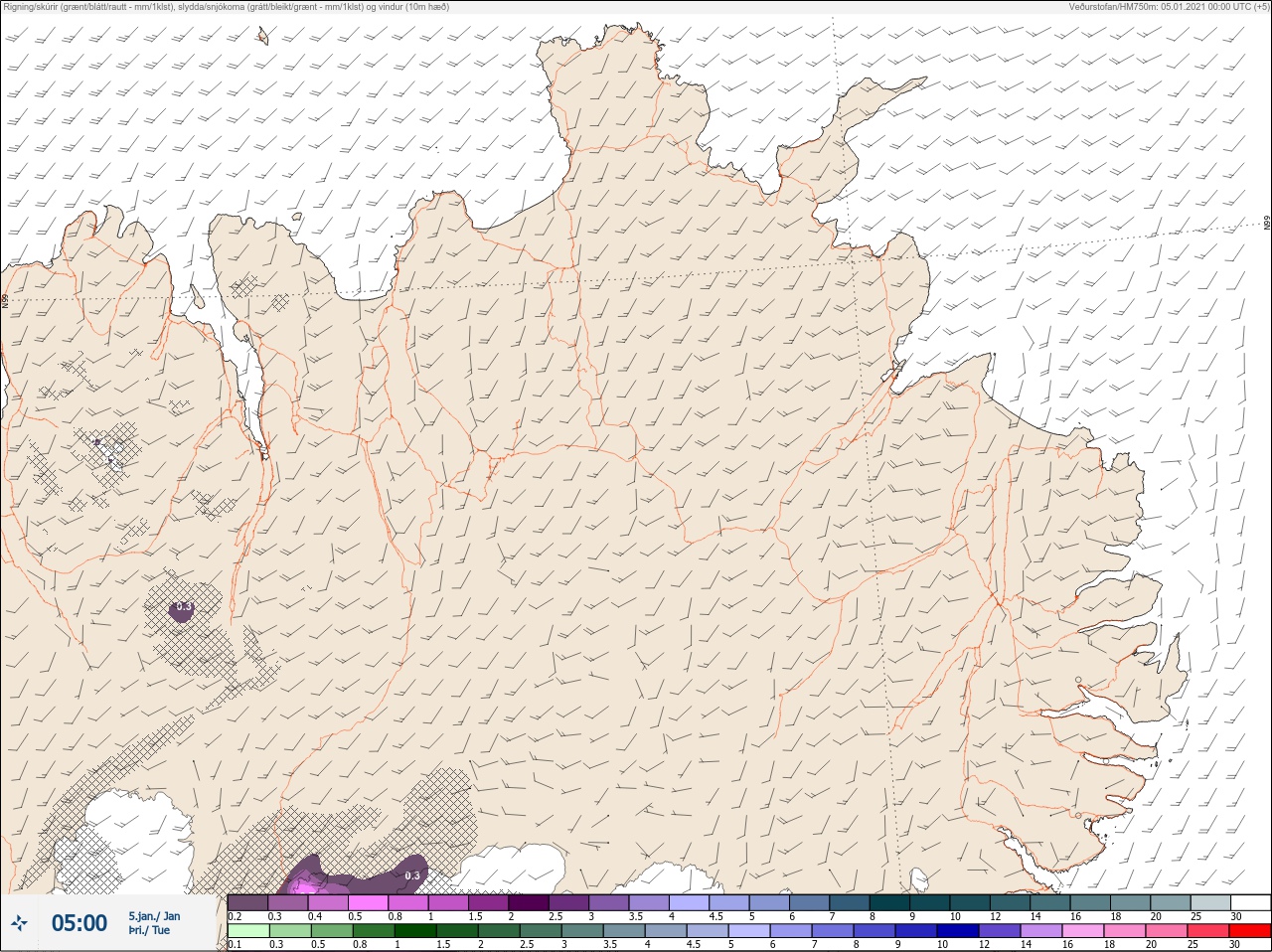
Task: Click the N99 label on the right edge
Action: (1267, 224)
